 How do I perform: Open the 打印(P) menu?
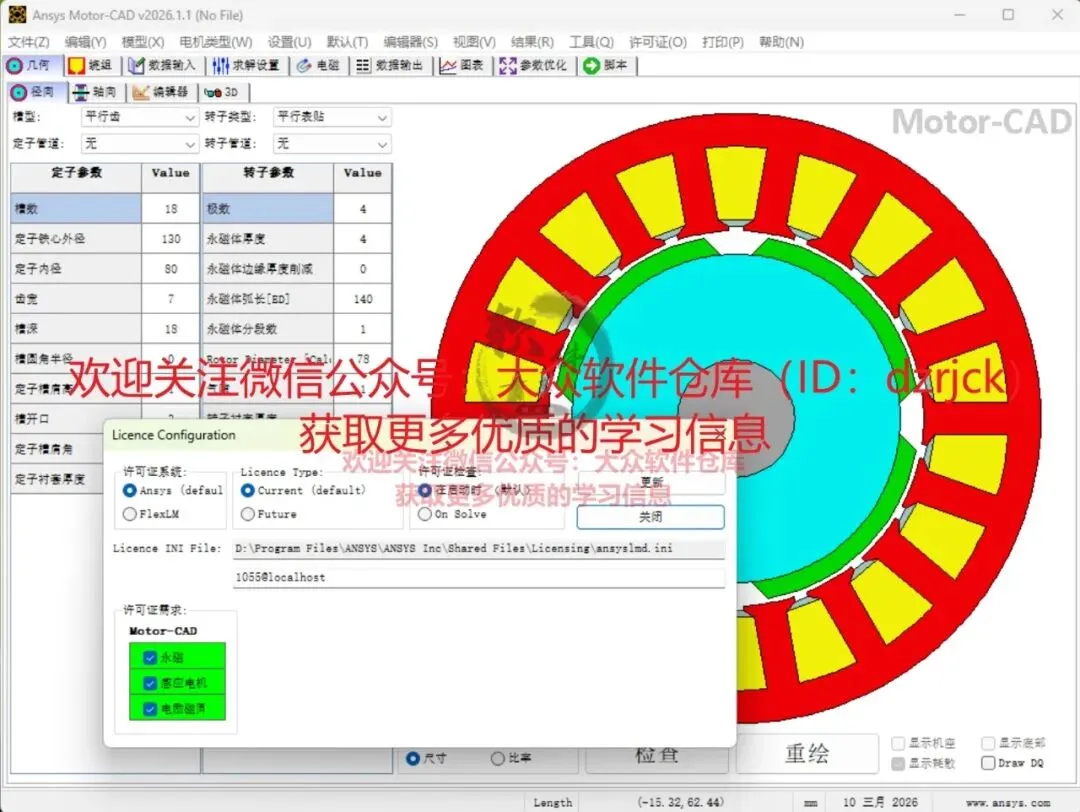tap(723, 42)
